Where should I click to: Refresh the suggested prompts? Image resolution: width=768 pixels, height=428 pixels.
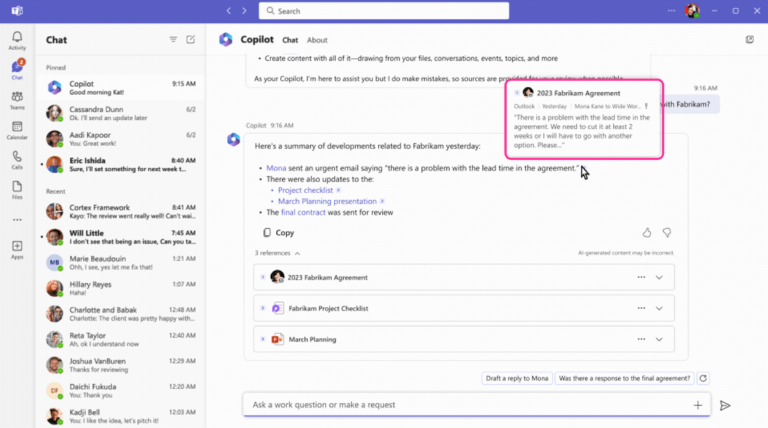point(703,379)
